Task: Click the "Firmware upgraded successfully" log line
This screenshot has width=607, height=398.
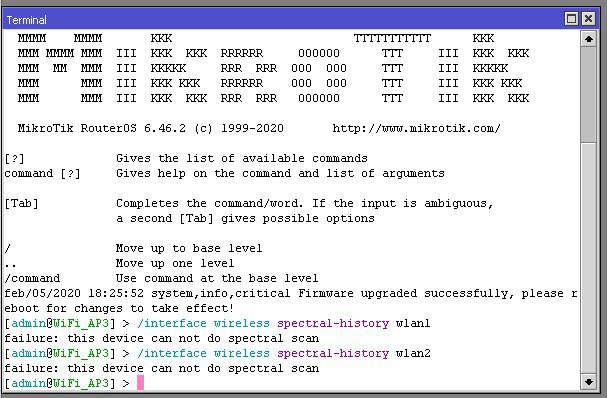Action: click(291, 293)
